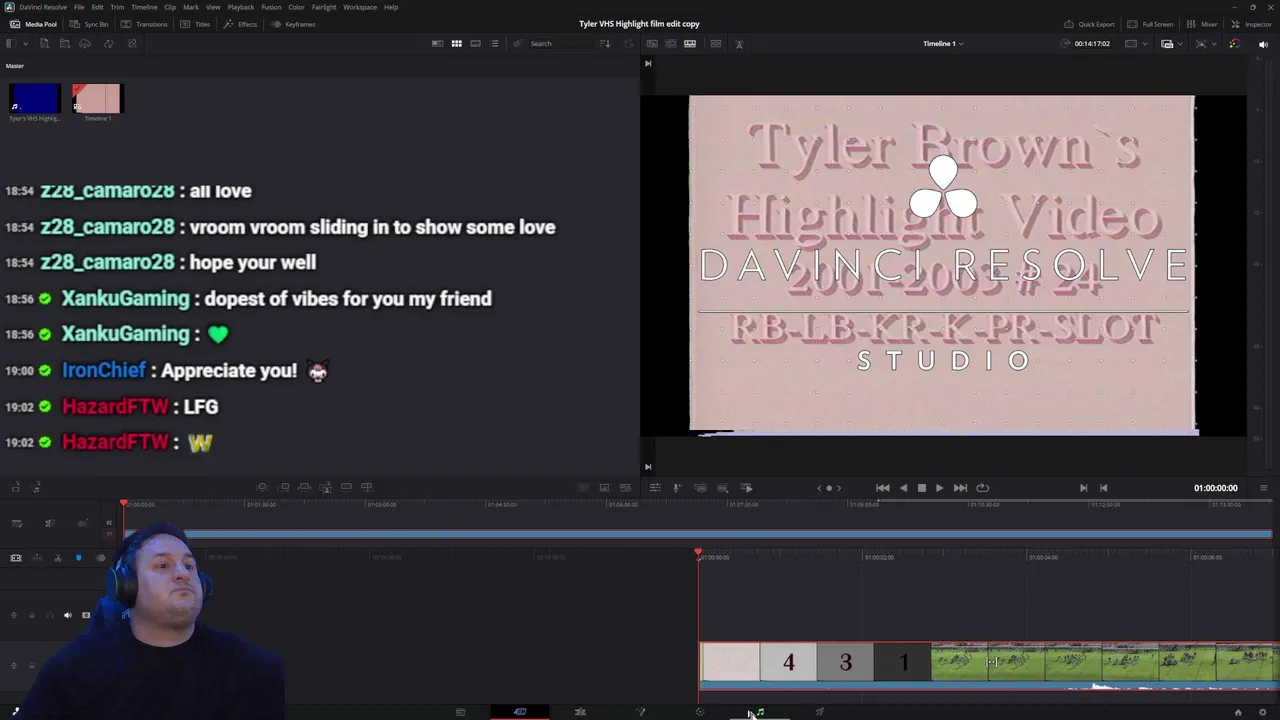Open the Edit menu
Viewport: 1280px width, 720px height.
tap(97, 7)
